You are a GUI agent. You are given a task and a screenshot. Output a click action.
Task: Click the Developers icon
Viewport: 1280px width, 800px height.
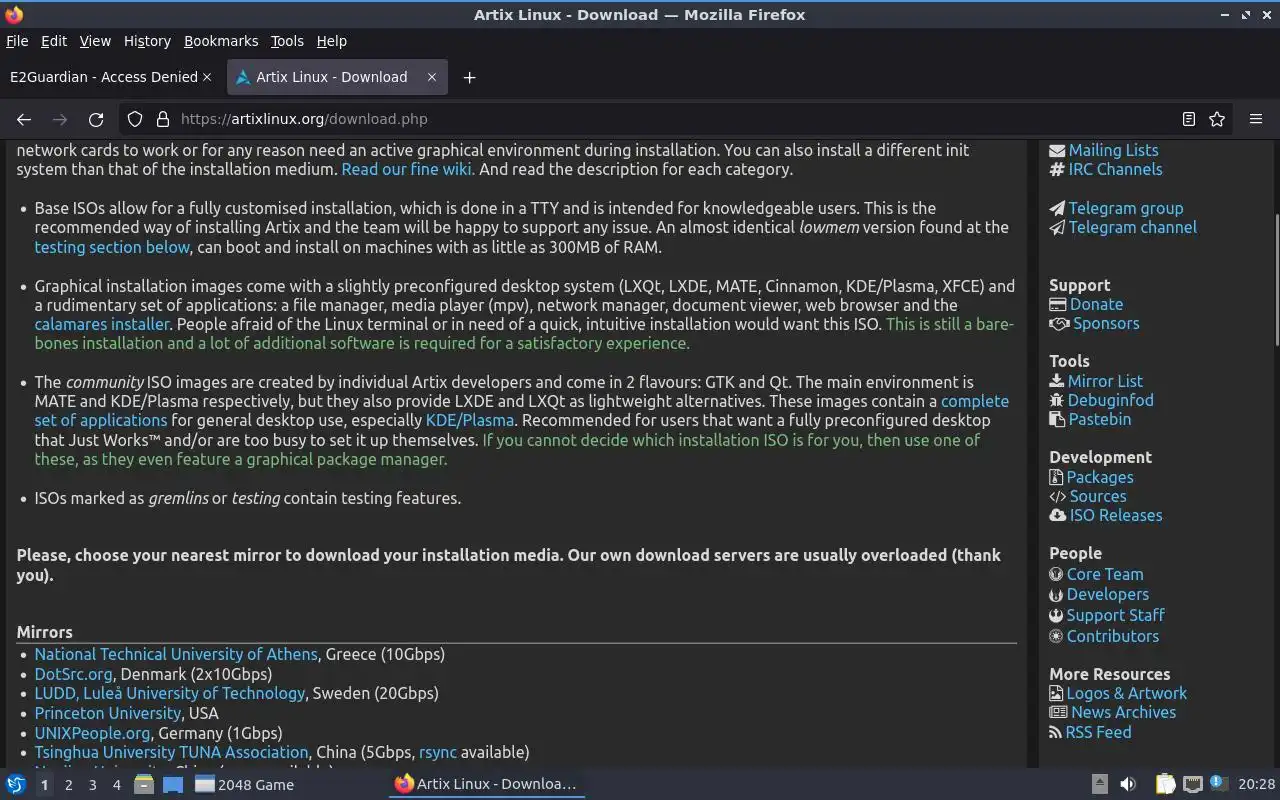point(1056,594)
